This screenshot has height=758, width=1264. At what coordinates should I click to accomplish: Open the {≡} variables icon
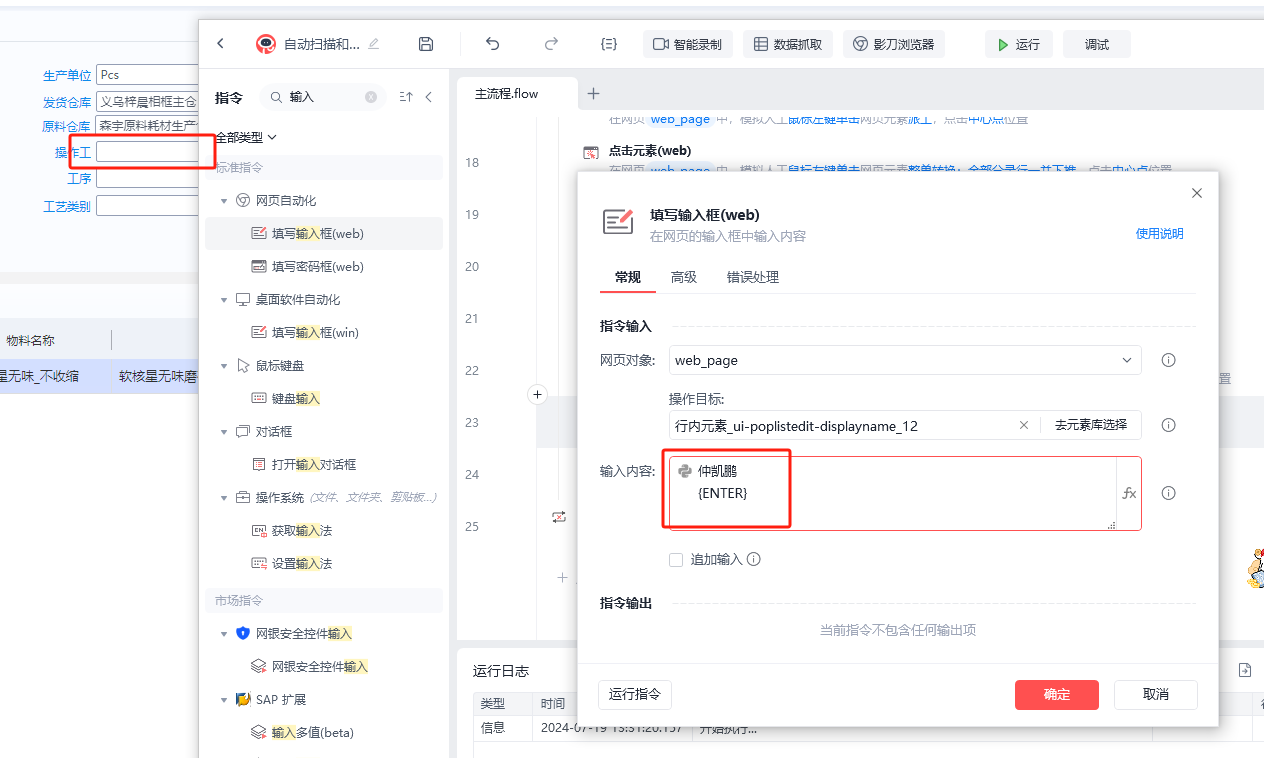click(608, 44)
